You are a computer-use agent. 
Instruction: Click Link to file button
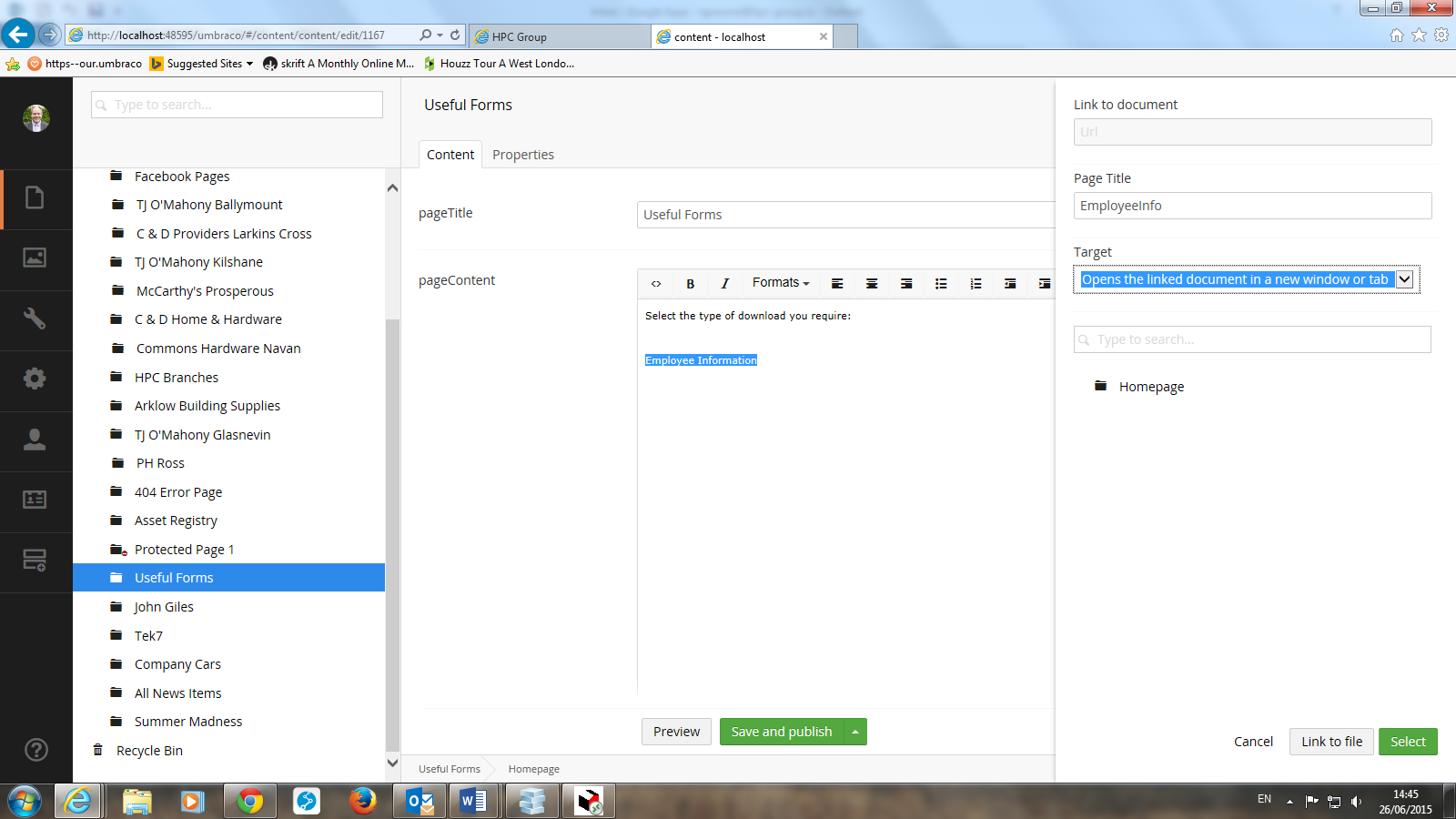click(x=1331, y=742)
